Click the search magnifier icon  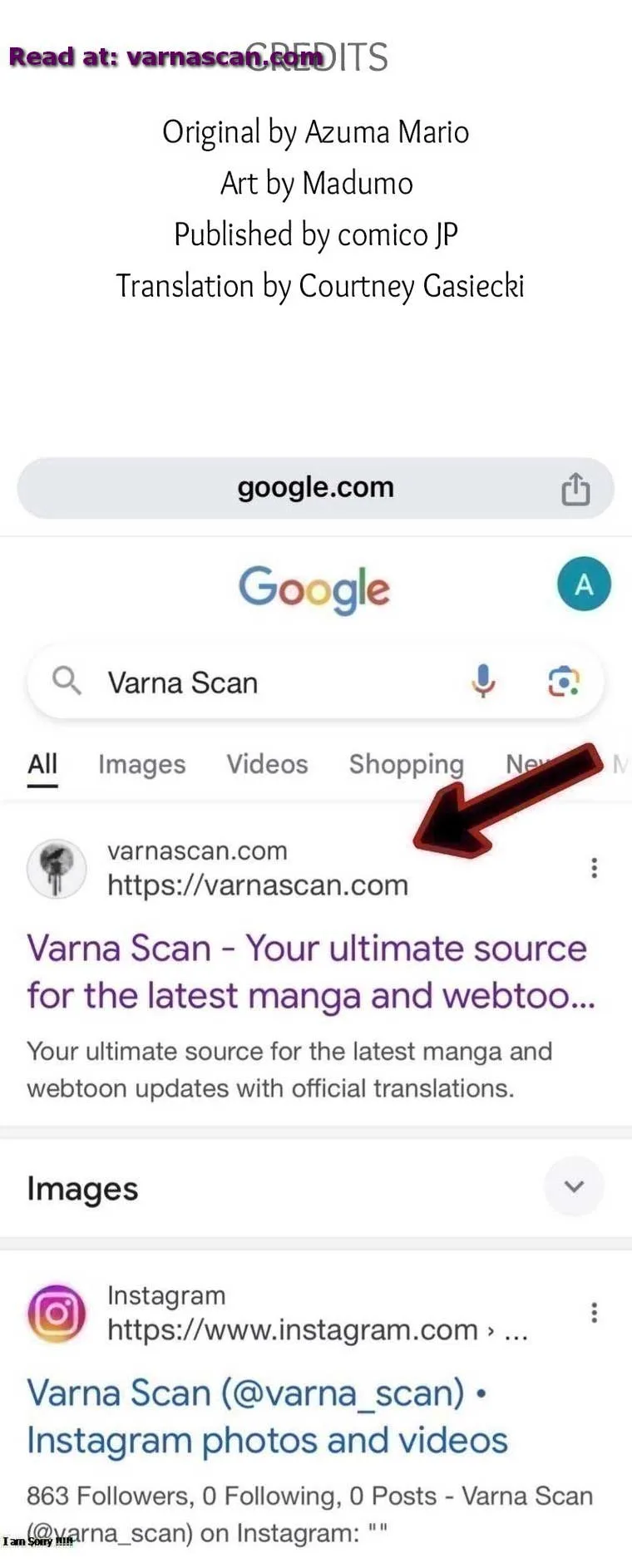click(67, 681)
